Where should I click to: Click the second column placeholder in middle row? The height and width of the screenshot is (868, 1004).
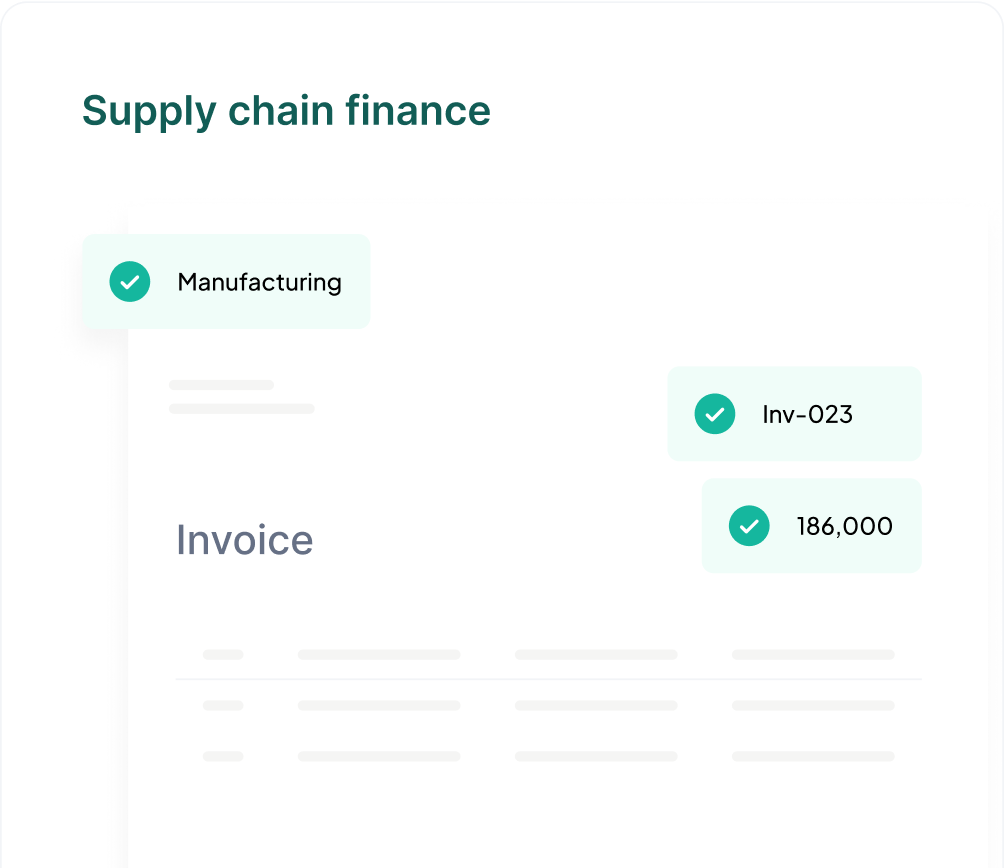379,706
